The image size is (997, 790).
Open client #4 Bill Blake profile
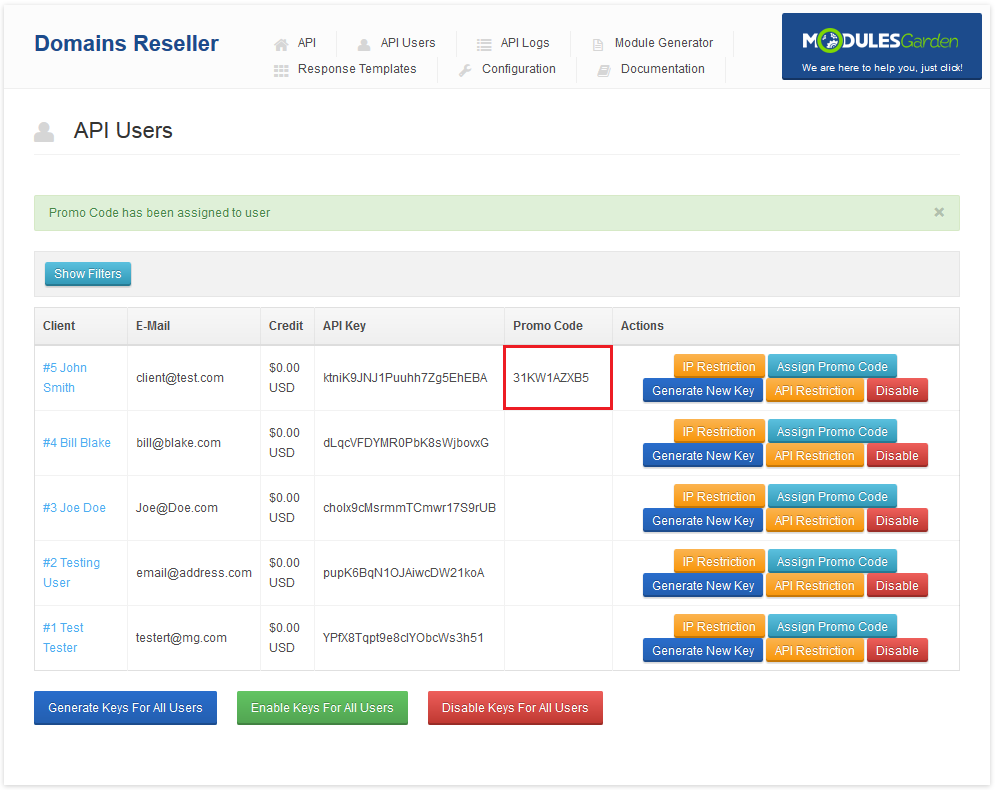click(x=76, y=443)
